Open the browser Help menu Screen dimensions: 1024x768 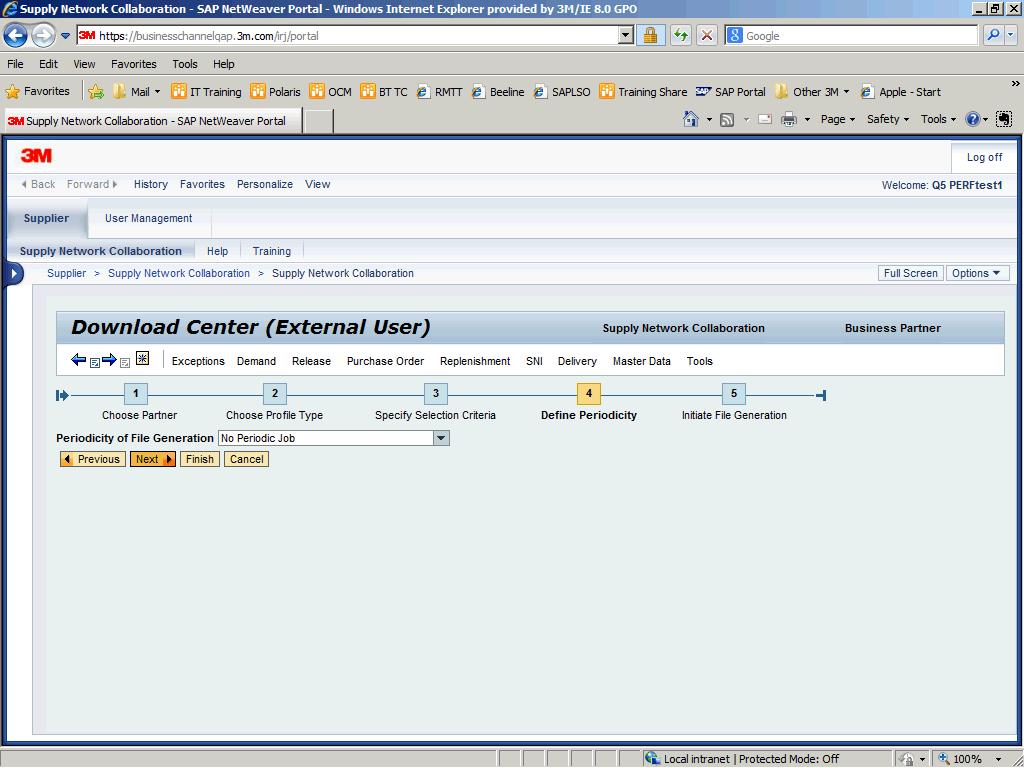(223, 64)
